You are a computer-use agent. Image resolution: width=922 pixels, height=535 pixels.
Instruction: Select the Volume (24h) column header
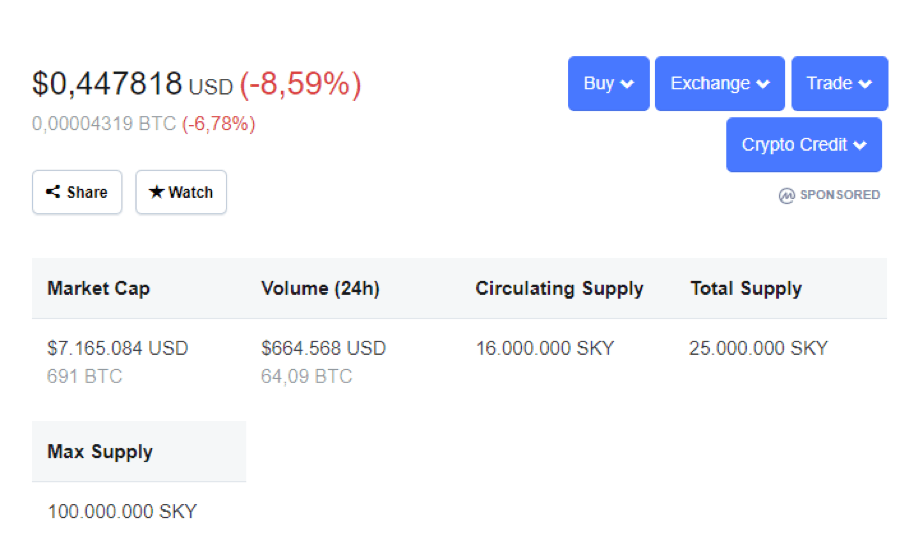point(320,289)
